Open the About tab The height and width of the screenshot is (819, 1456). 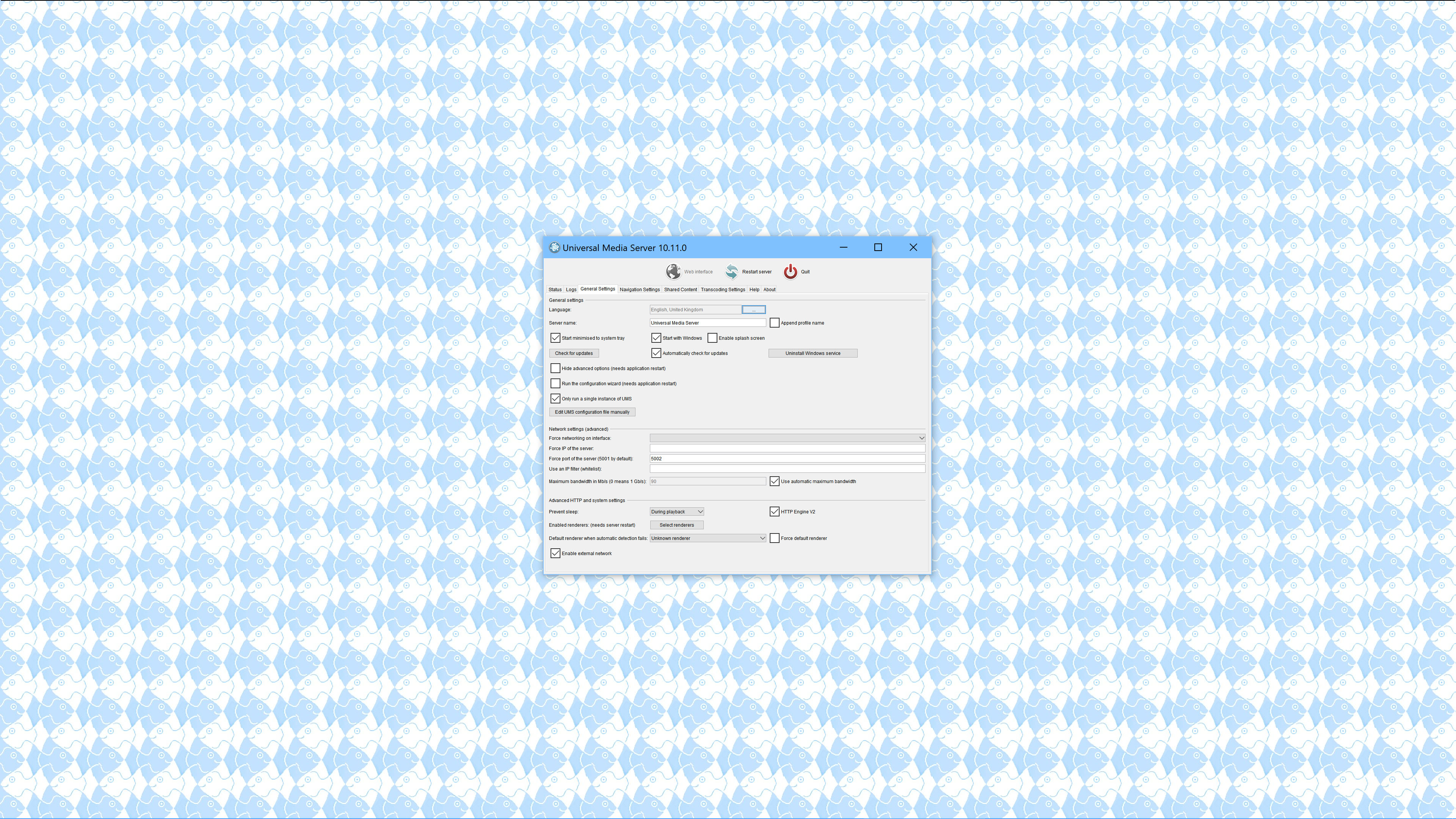tap(769, 289)
